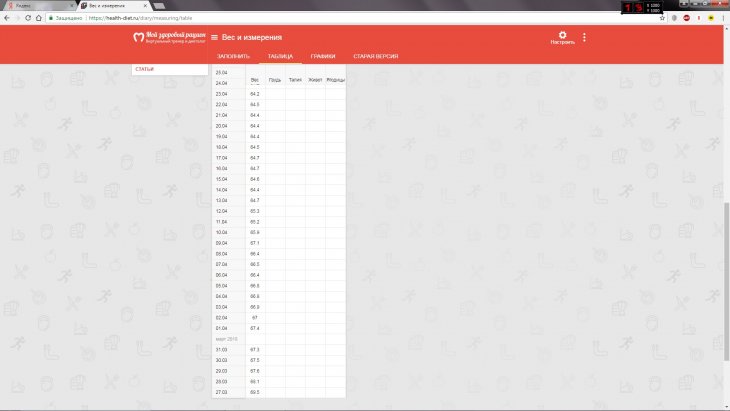Reload the page with the browser refresh icon
This screenshot has width=730, height=411.
[x=26, y=17]
